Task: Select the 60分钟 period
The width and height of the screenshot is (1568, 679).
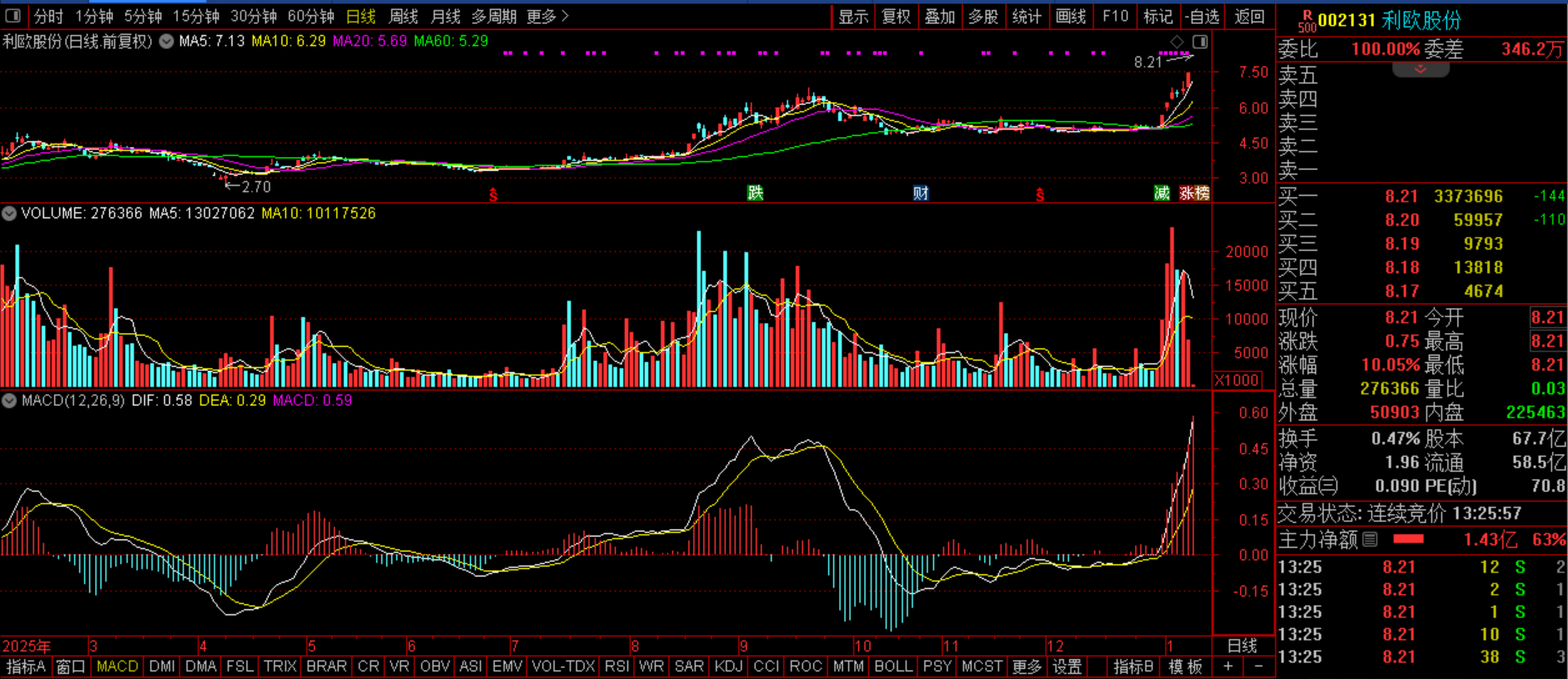Action: [311, 16]
